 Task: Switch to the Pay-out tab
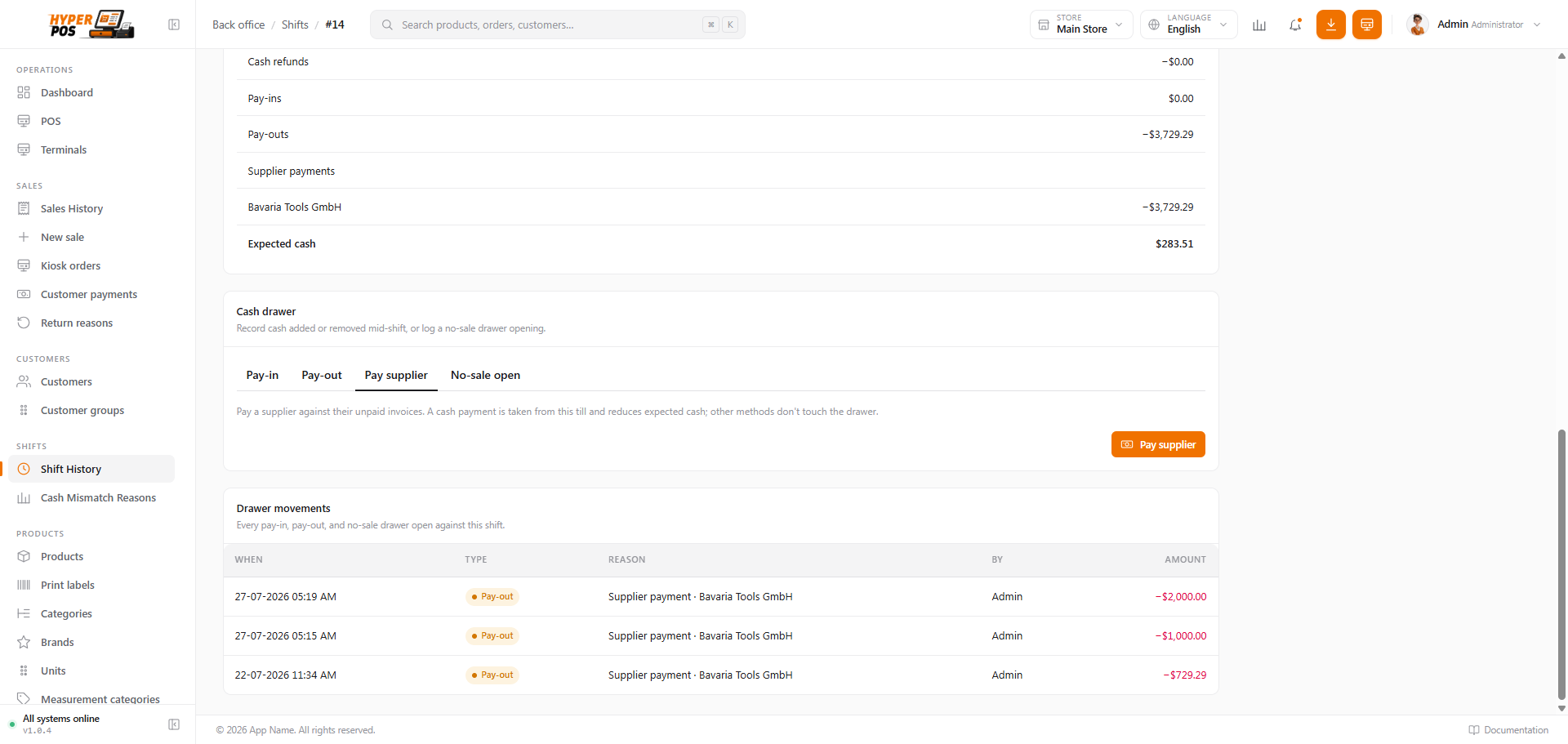(322, 375)
